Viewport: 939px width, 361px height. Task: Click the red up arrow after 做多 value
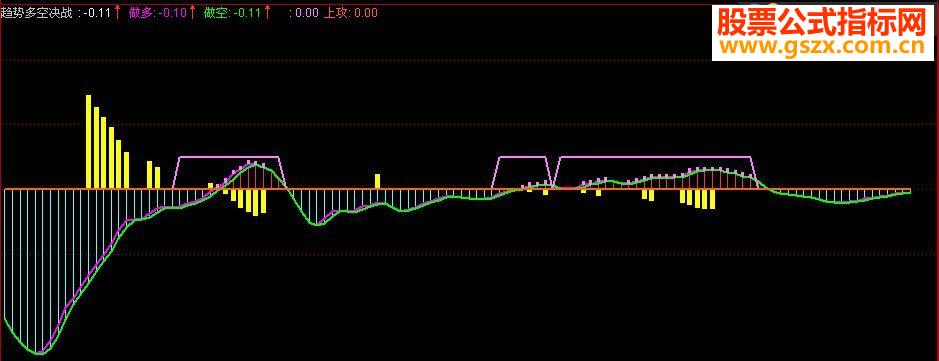click(x=192, y=12)
